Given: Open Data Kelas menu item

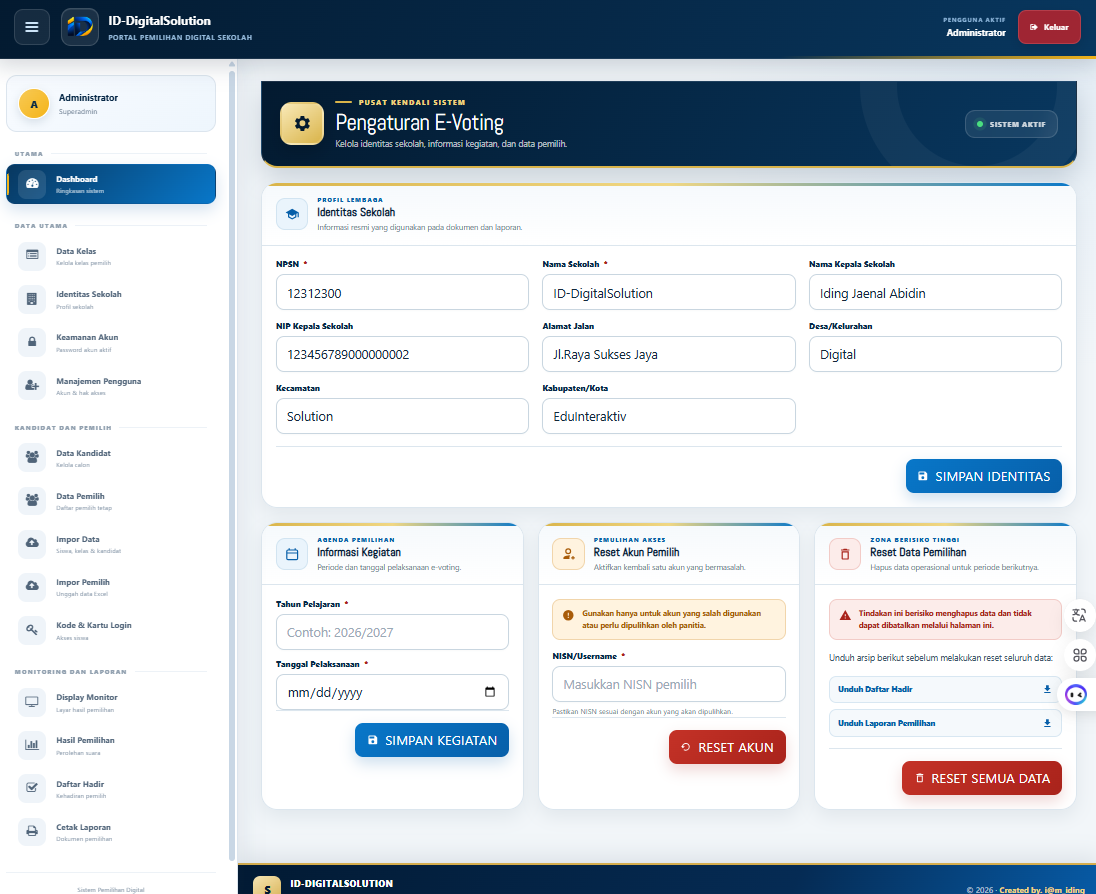Looking at the screenshot, I should (111, 256).
